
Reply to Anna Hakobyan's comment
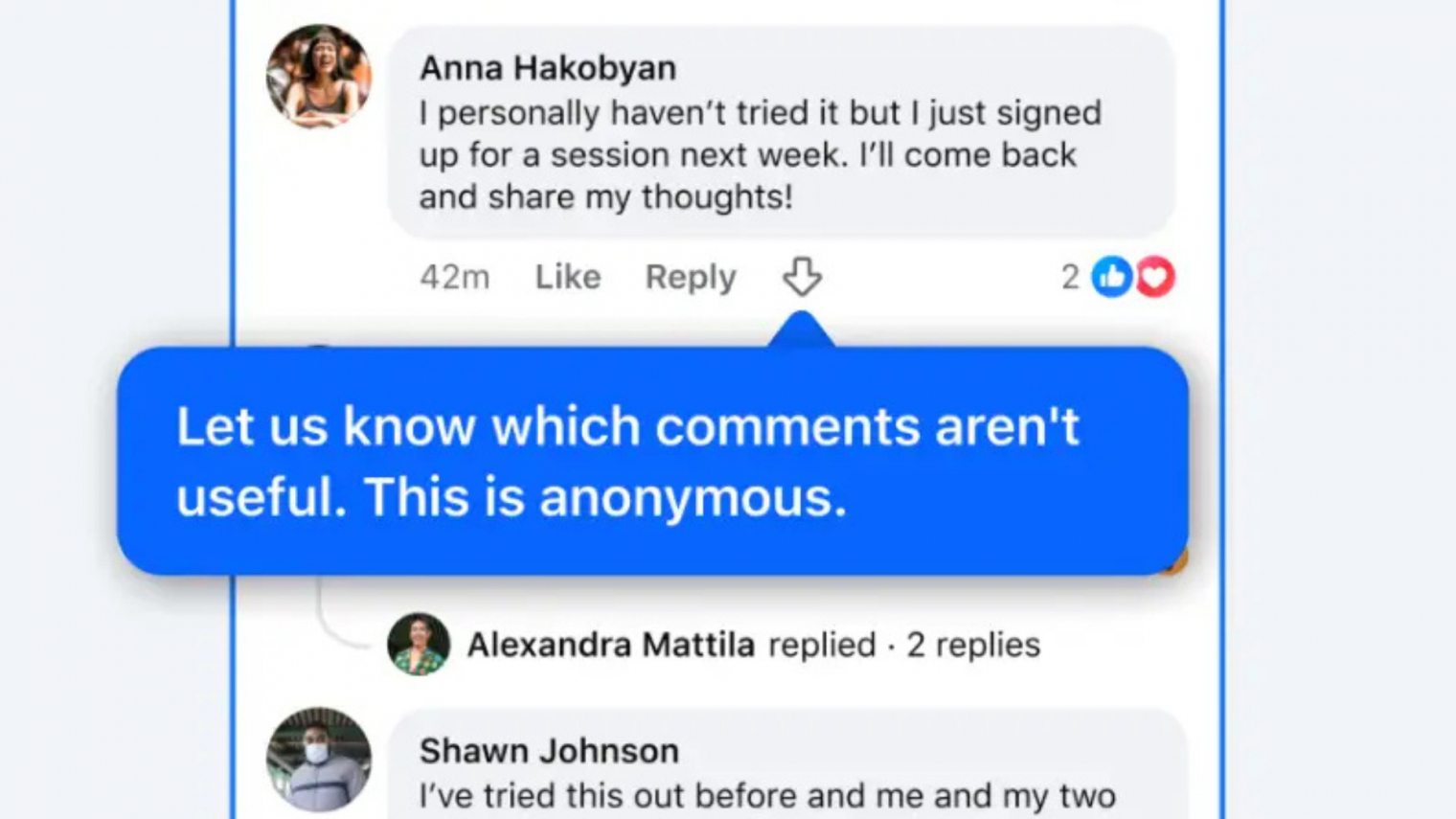tap(691, 277)
